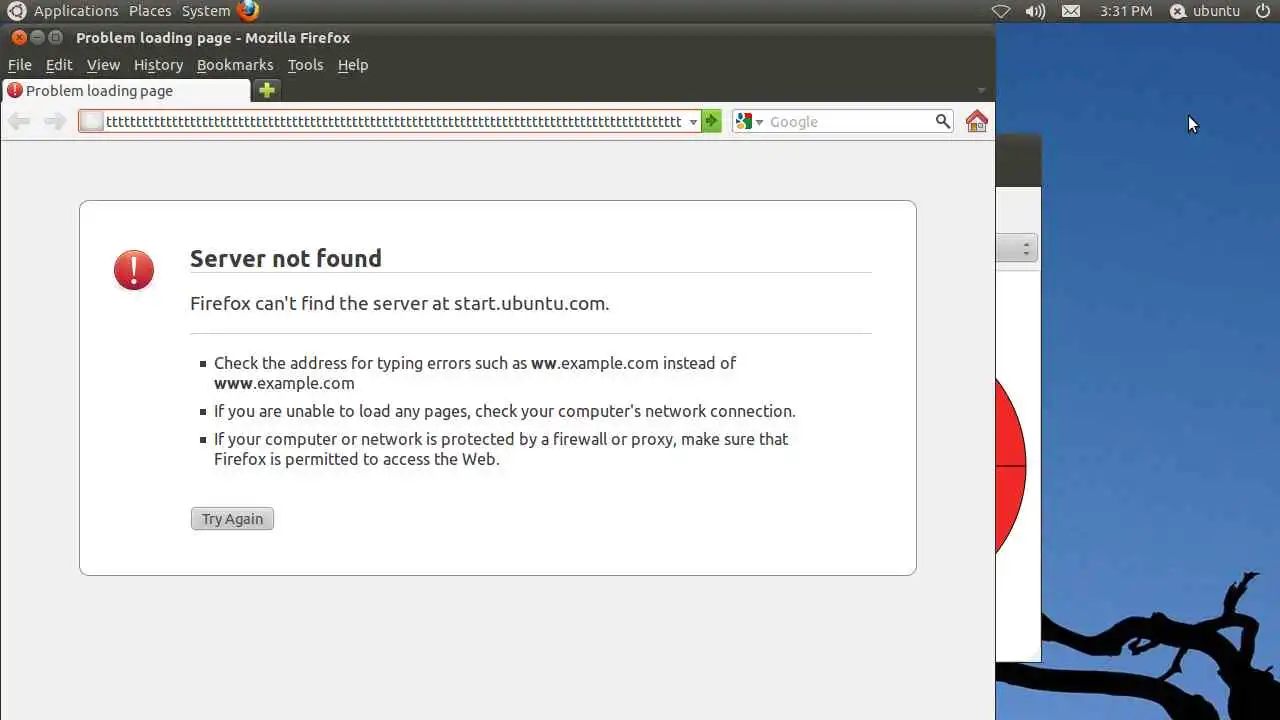
Task: Click the green Go arrow button
Action: tap(711, 122)
